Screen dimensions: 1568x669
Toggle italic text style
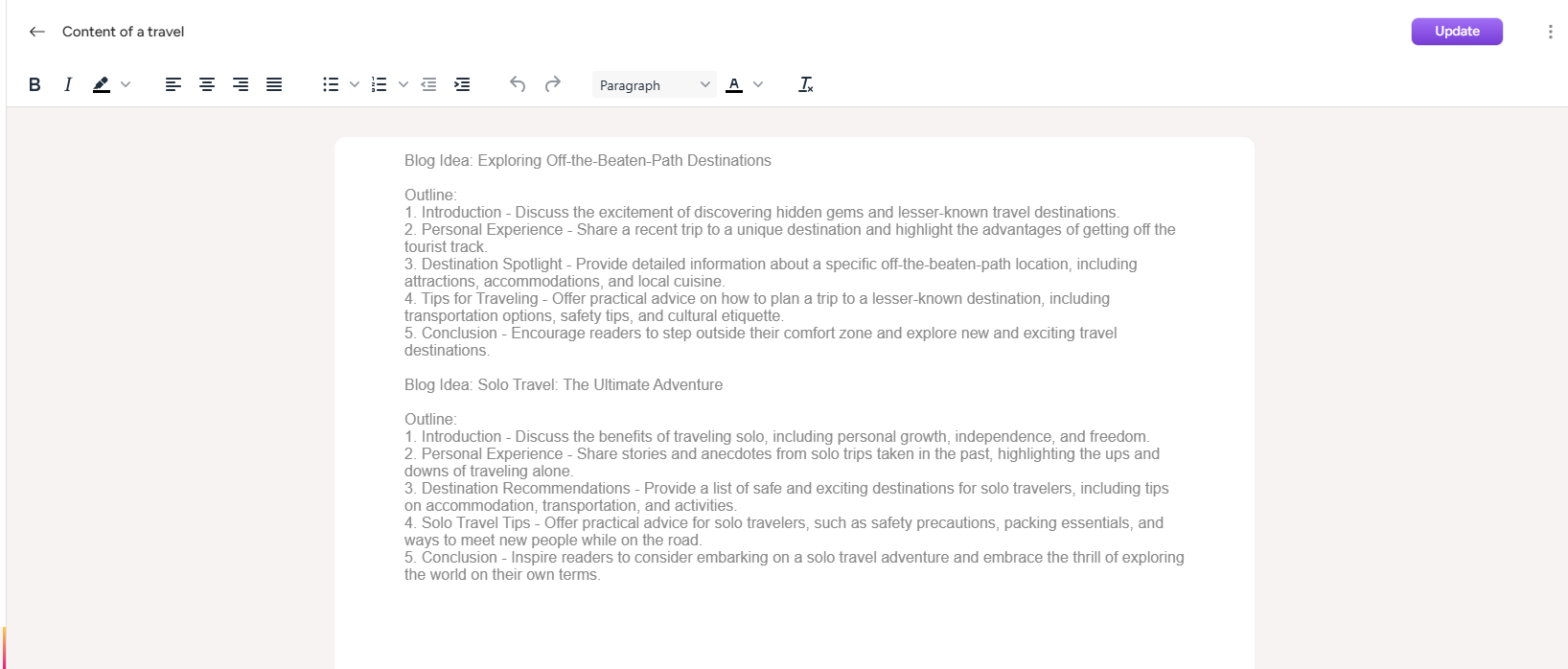pos(68,84)
